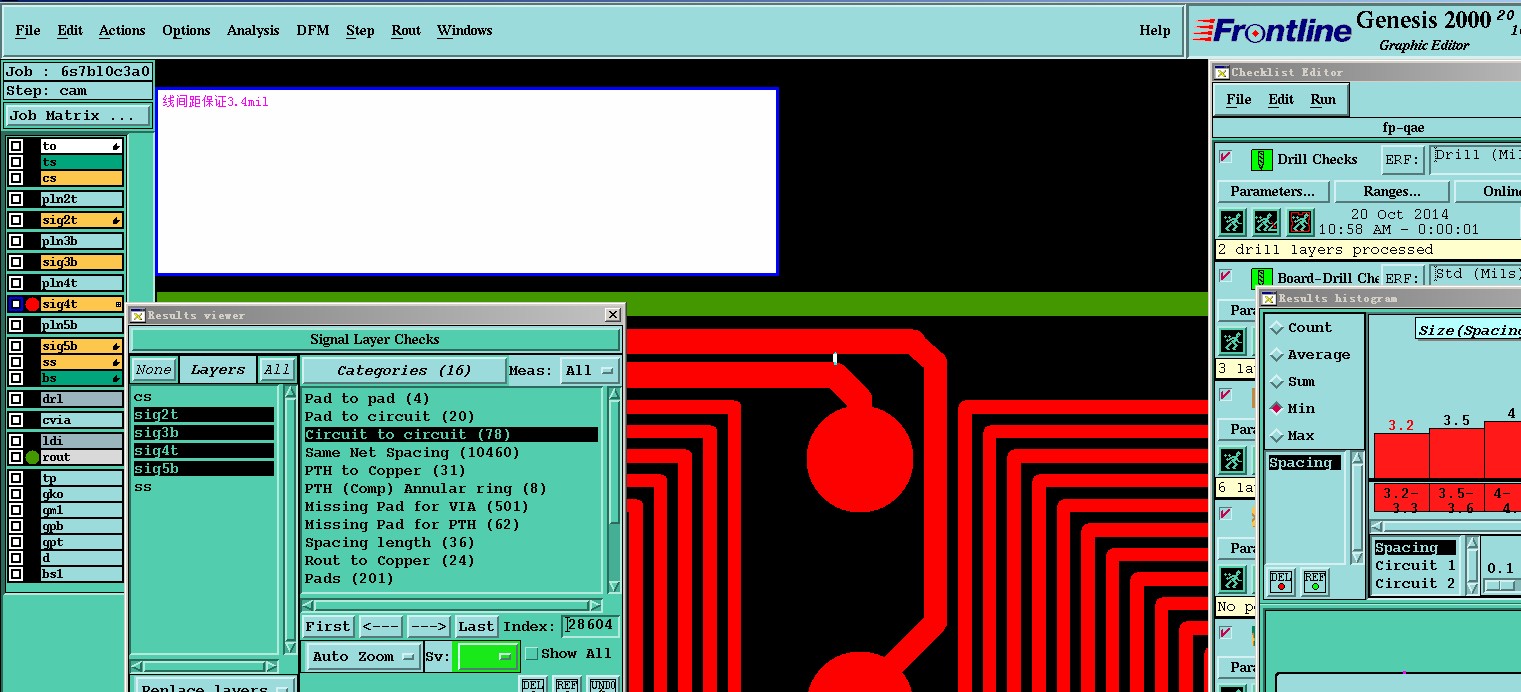
Task: Toggle display box of layer sig4t
Action: point(15,304)
